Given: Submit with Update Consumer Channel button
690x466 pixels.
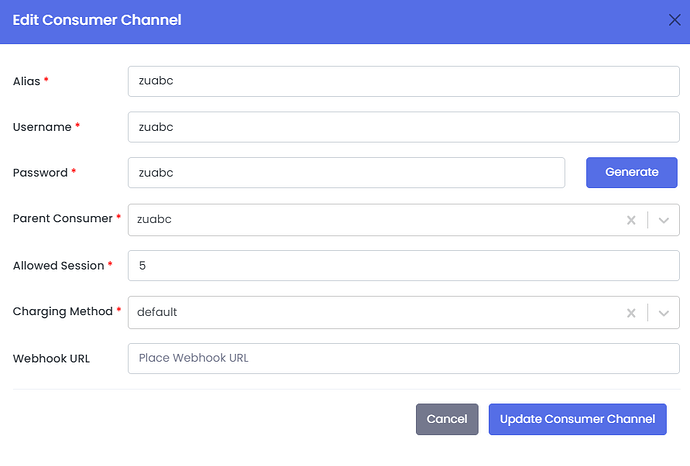Looking at the screenshot, I should tap(577, 419).
